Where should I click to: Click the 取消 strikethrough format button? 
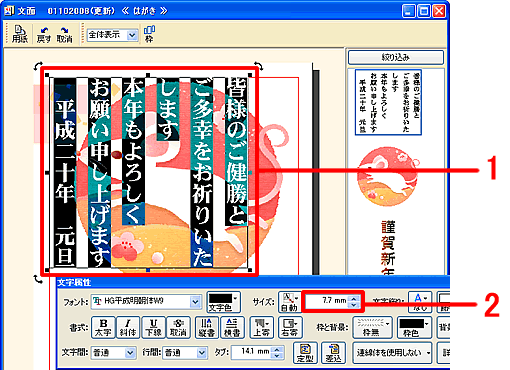point(178,328)
